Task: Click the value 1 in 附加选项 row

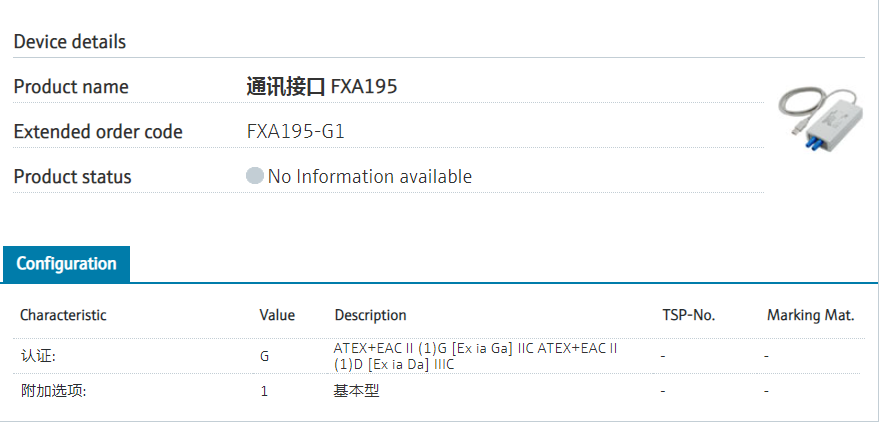Action: tap(264, 391)
